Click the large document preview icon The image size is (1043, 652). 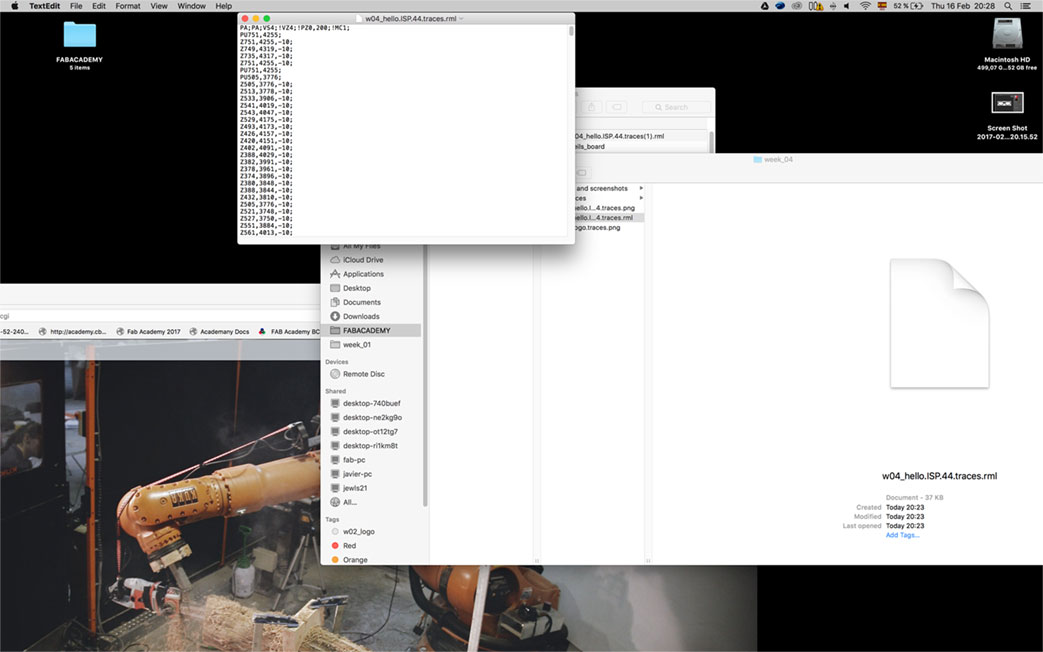point(939,323)
